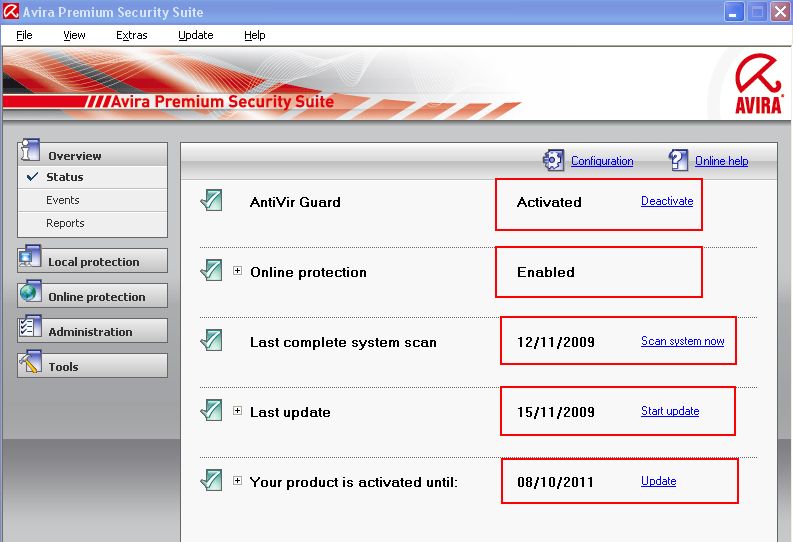793x542 pixels.
Task: Open the Extras menu
Action: pos(131,35)
